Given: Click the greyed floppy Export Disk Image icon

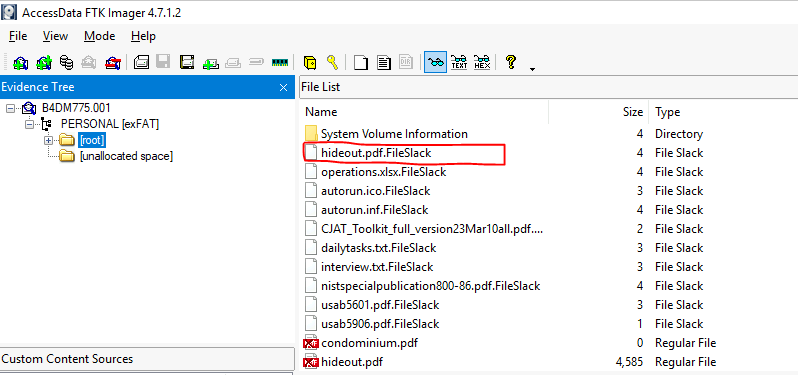Looking at the screenshot, I should pyautogui.click(x=163, y=63).
